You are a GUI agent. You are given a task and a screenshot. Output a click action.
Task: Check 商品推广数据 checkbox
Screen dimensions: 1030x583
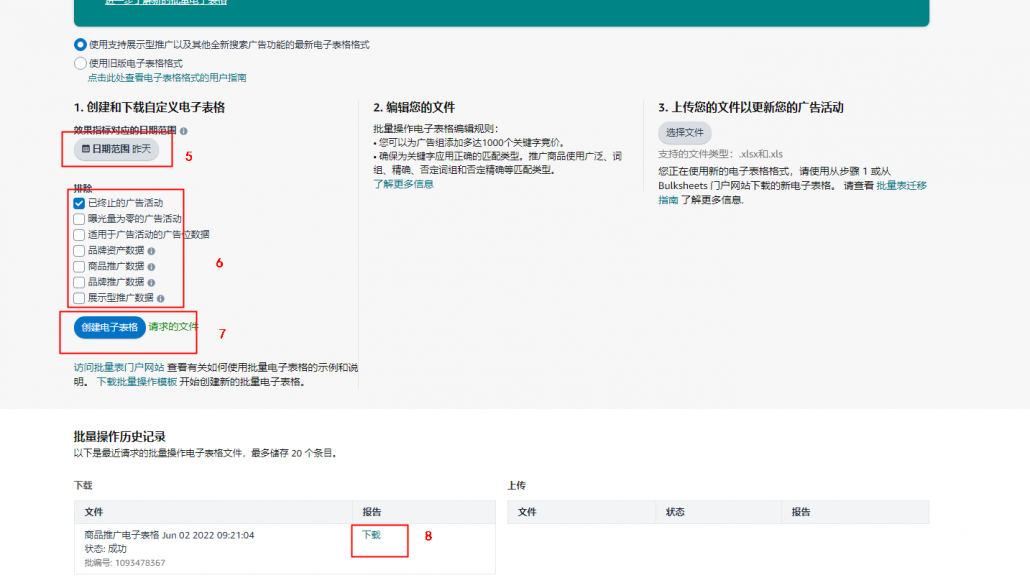pyautogui.click(x=79, y=266)
